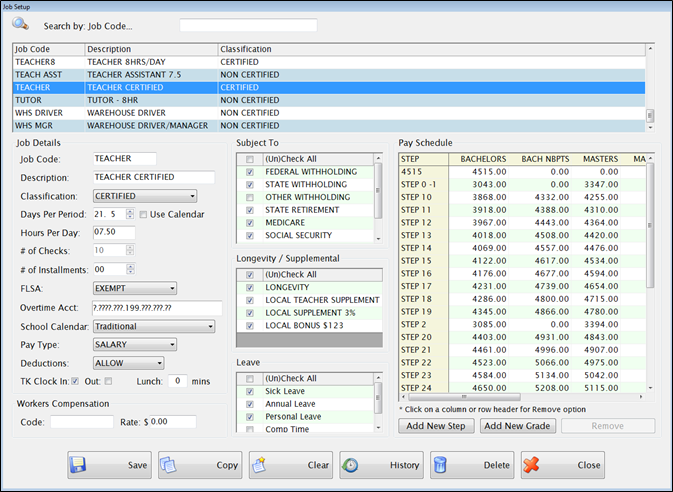Click the Copy pages icon
The image size is (673, 492).
tap(168, 465)
